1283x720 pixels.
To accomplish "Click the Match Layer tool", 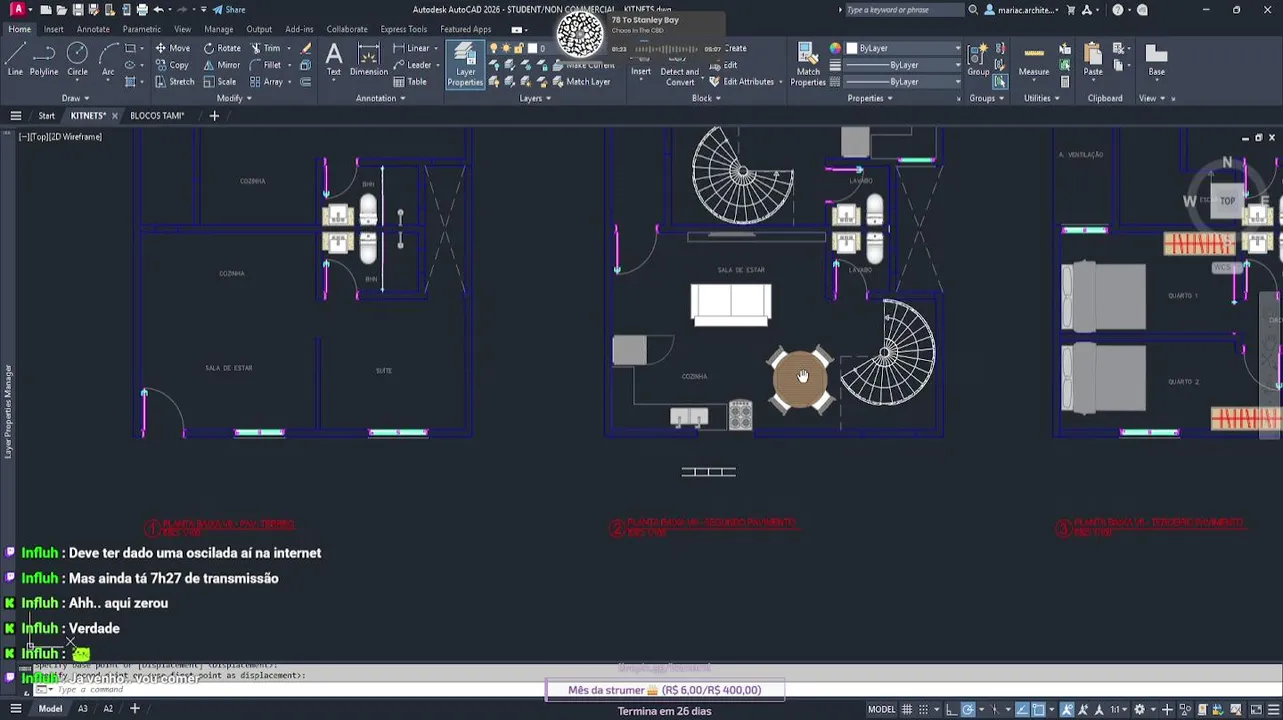I will pos(580,82).
